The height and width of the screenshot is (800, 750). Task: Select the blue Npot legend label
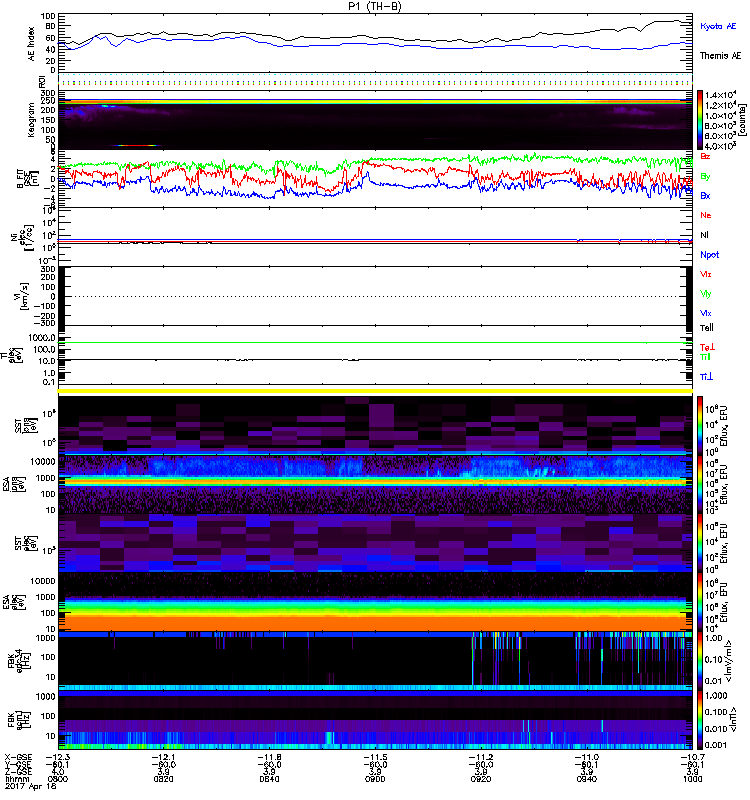click(709, 255)
